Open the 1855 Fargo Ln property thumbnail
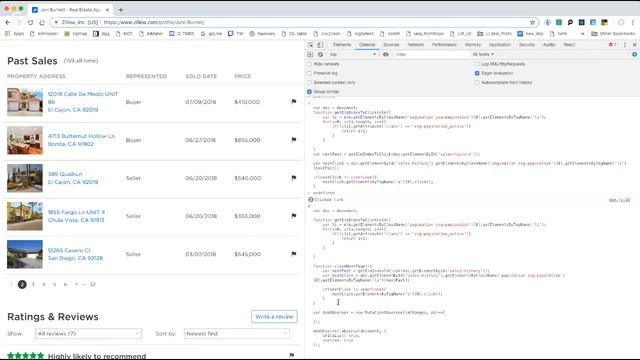Viewport: 640px width, 360px height. (x=24, y=216)
